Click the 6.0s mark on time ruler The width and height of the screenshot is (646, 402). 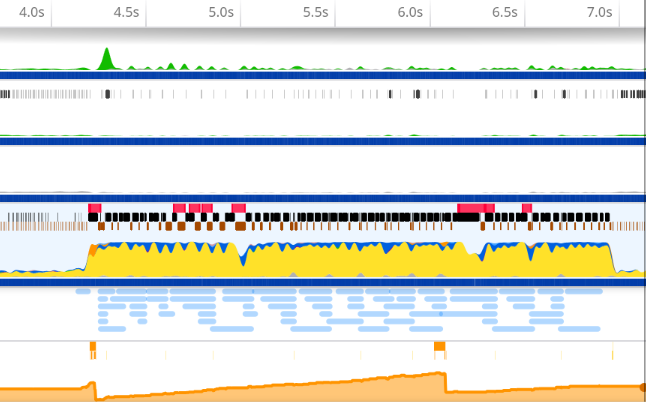[x=410, y=12]
